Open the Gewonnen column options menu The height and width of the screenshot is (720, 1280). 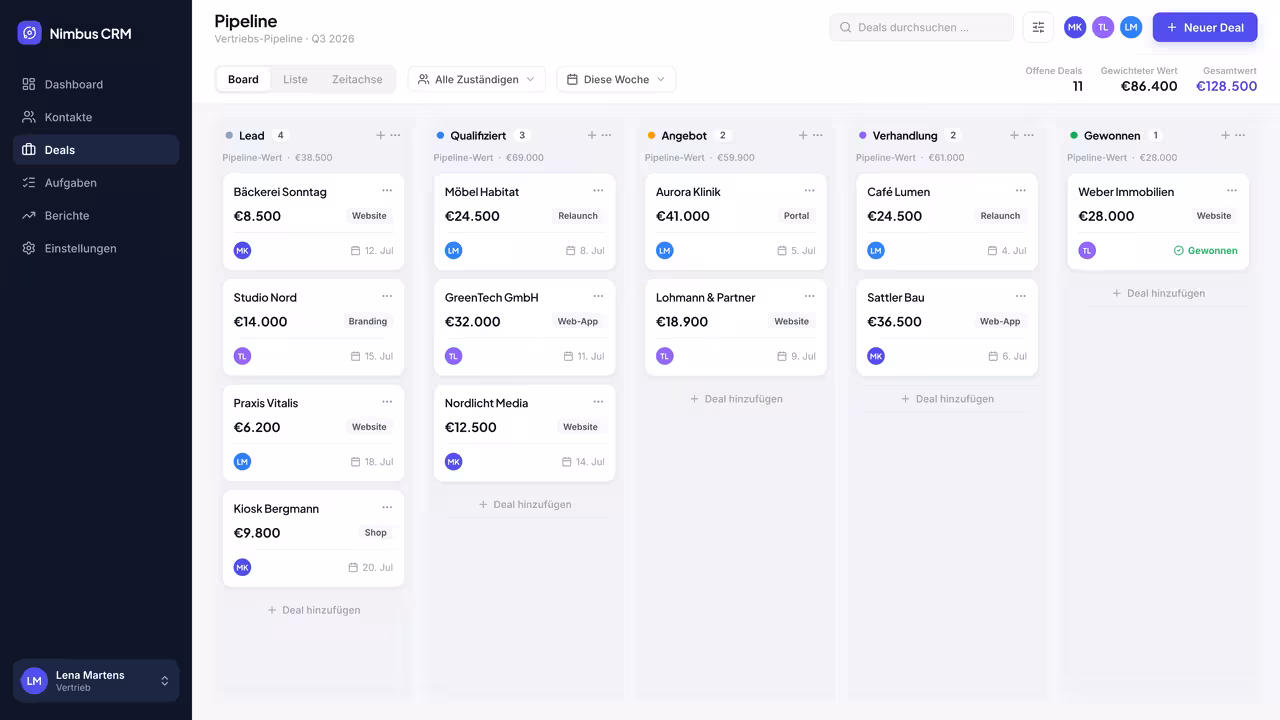(x=1240, y=135)
